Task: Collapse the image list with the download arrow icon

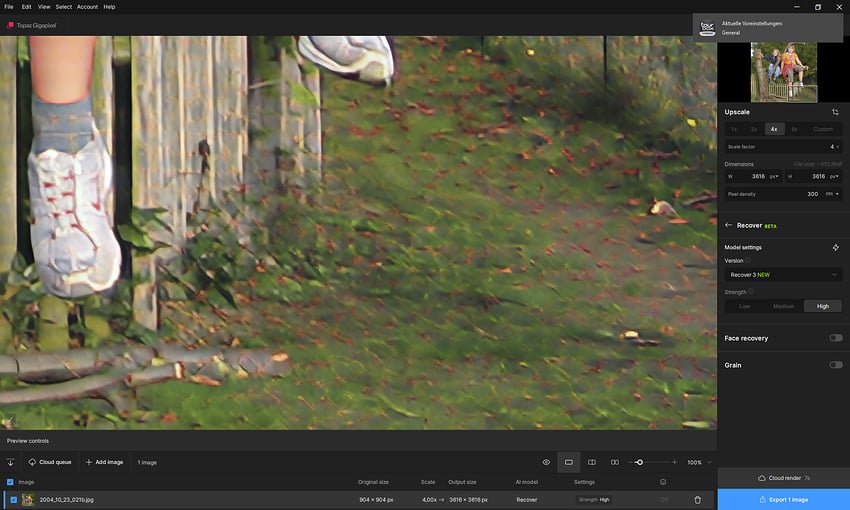Action: click(x=10, y=462)
